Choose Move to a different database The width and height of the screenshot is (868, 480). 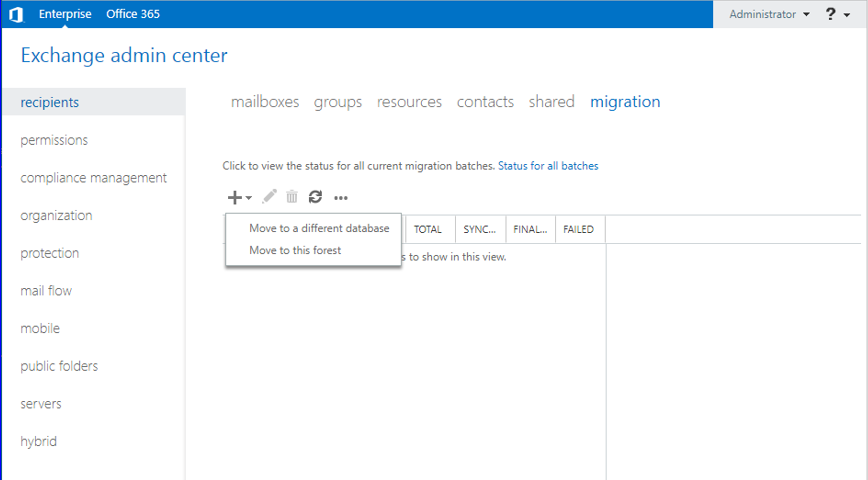click(x=319, y=228)
